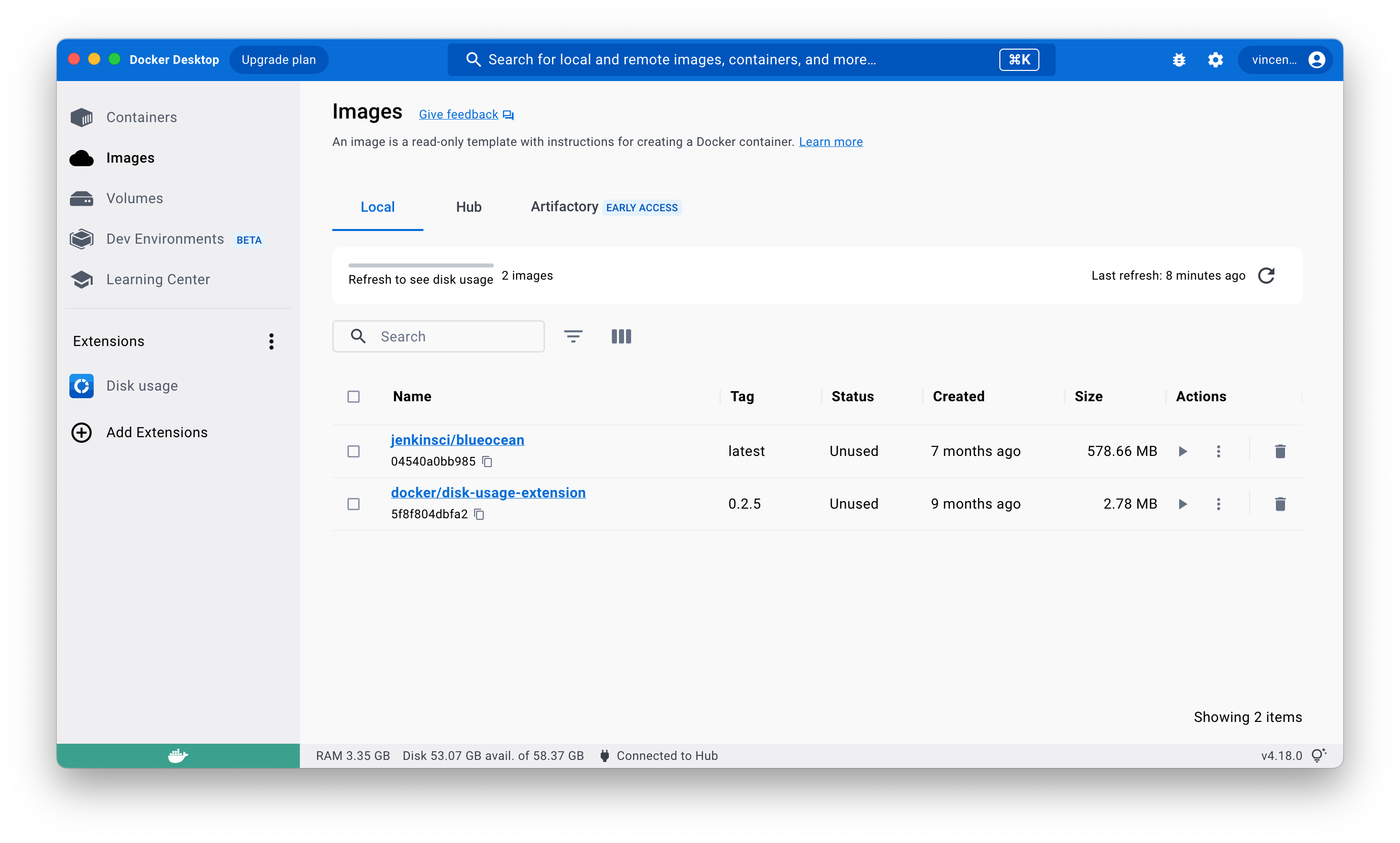Open the Images sidebar section

(x=178, y=158)
